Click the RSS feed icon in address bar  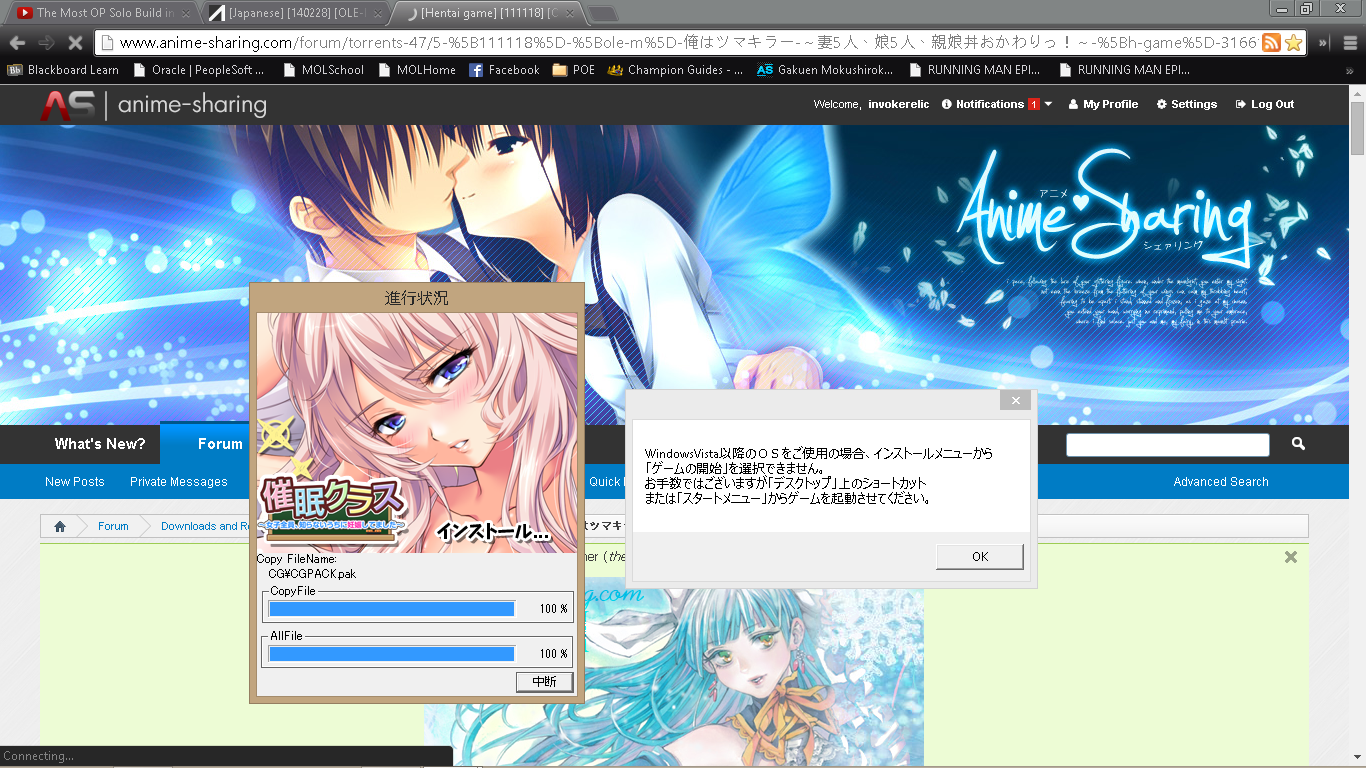click(x=1271, y=42)
